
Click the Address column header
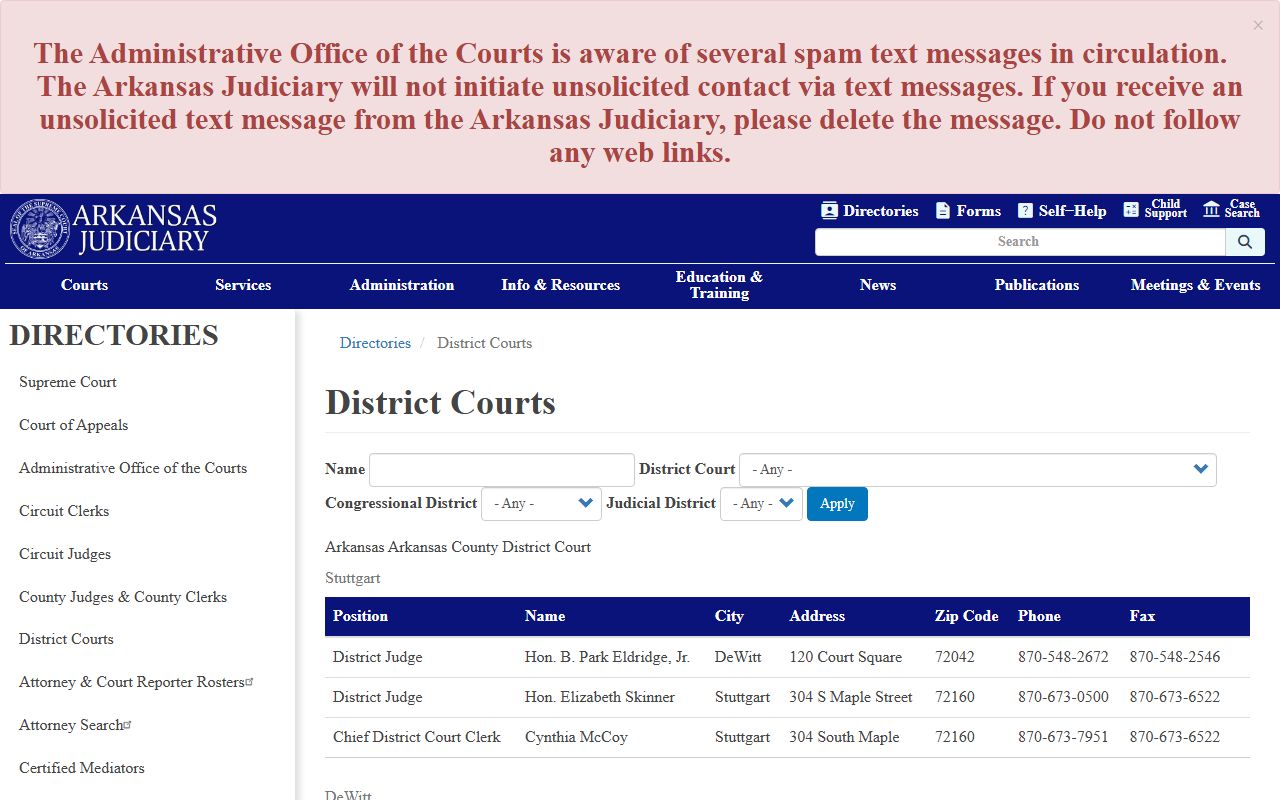click(817, 616)
